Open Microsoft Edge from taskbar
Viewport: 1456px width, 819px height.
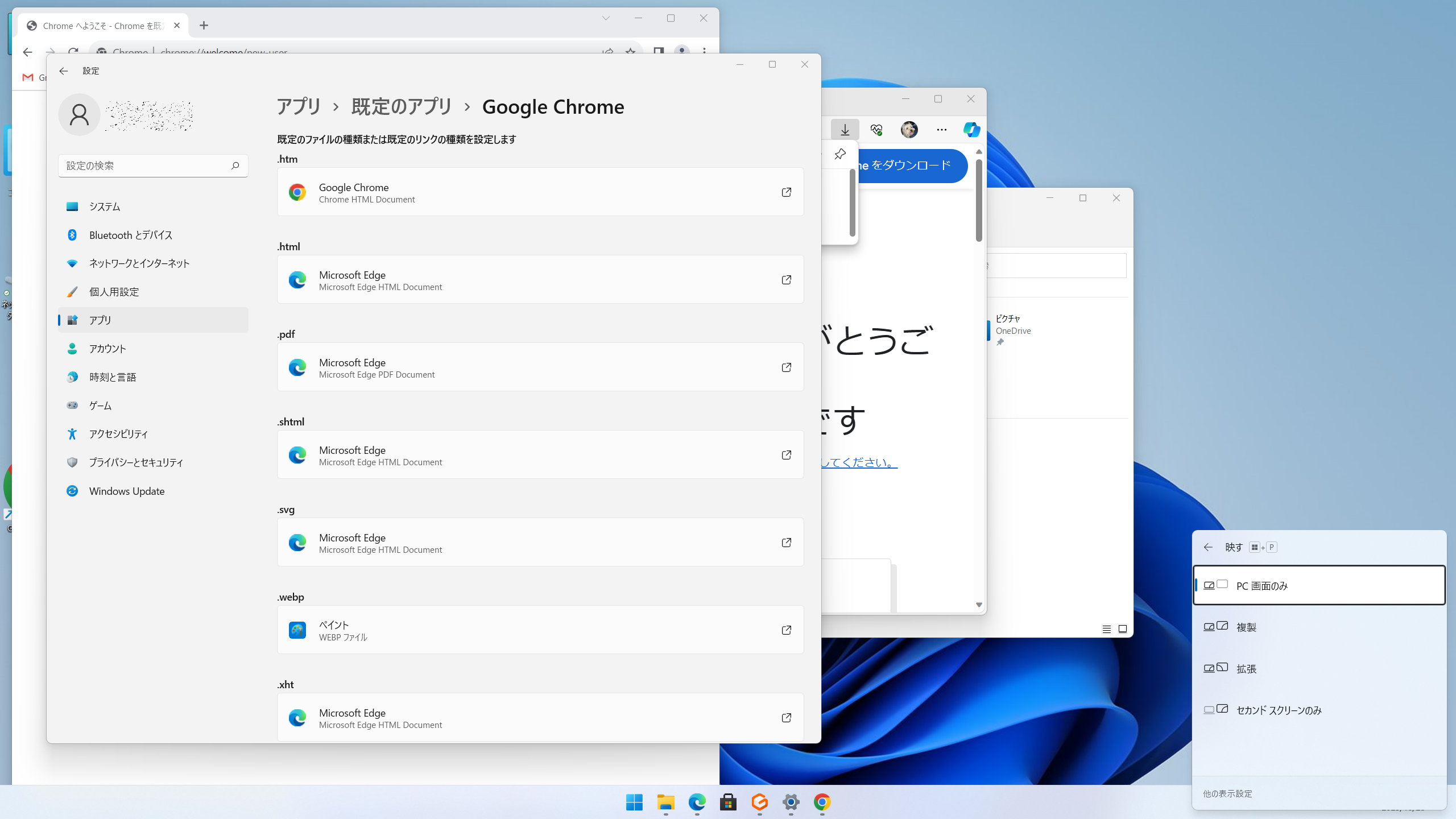pyautogui.click(x=697, y=802)
